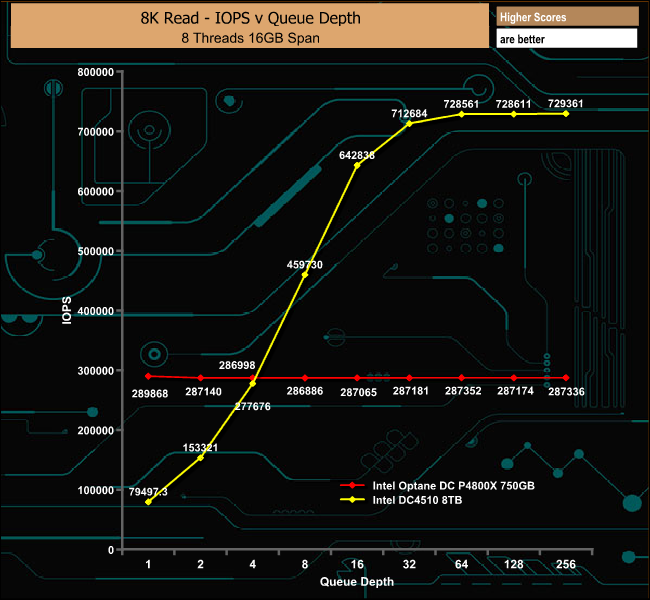650x600 pixels.
Task: Click the y-axis label 600000
Action: coord(95,192)
